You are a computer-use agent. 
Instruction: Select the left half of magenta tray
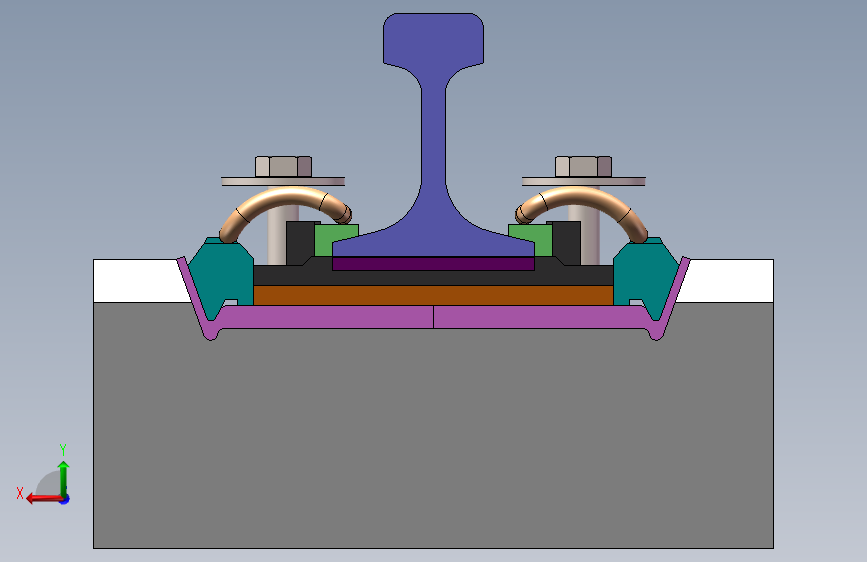(x=326, y=318)
